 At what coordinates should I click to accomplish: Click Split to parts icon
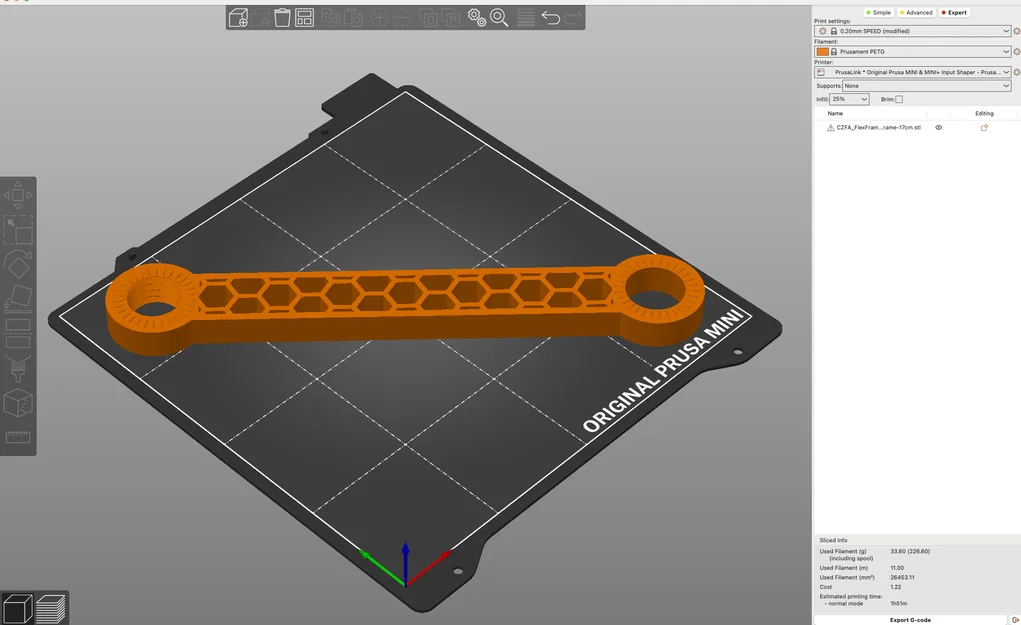(451, 18)
